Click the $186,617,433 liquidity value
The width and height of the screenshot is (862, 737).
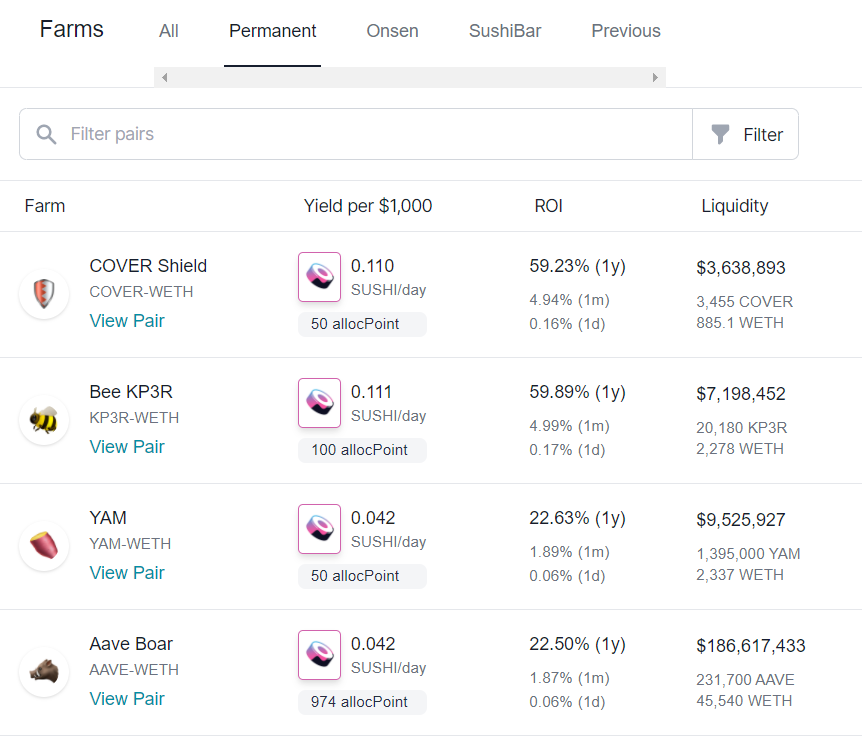pyautogui.click(x=751, y=646)
